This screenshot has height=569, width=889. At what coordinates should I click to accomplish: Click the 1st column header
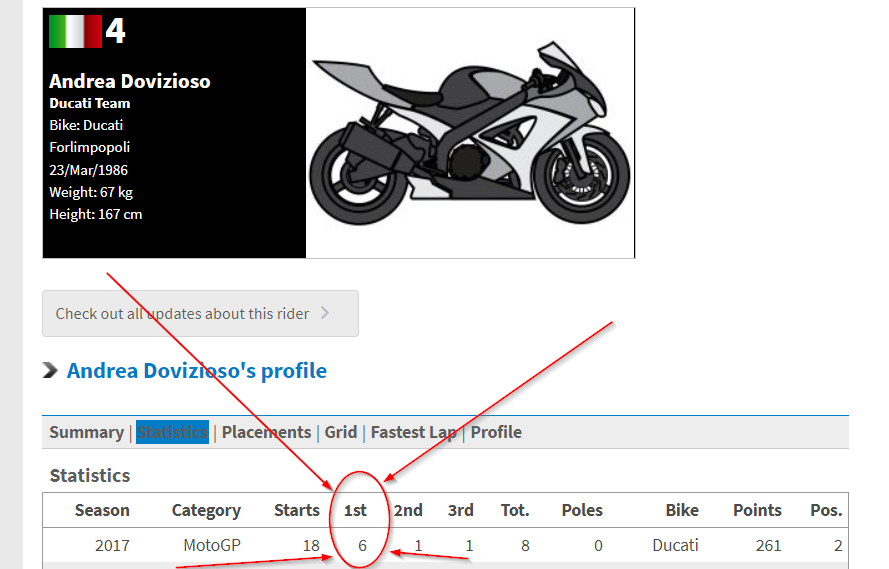click(355, 510)
